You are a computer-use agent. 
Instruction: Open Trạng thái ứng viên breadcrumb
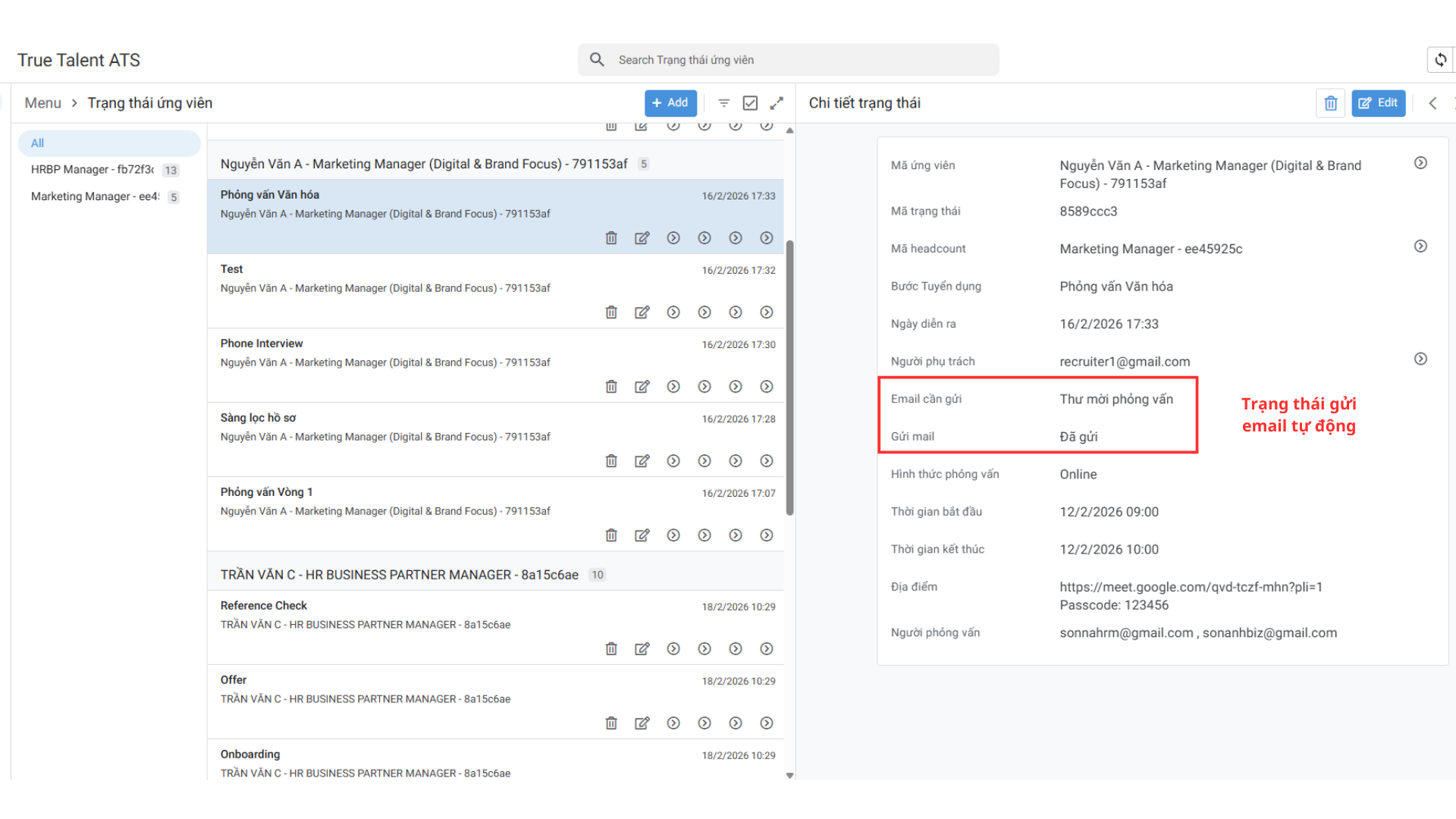click(x=149, y=102)
